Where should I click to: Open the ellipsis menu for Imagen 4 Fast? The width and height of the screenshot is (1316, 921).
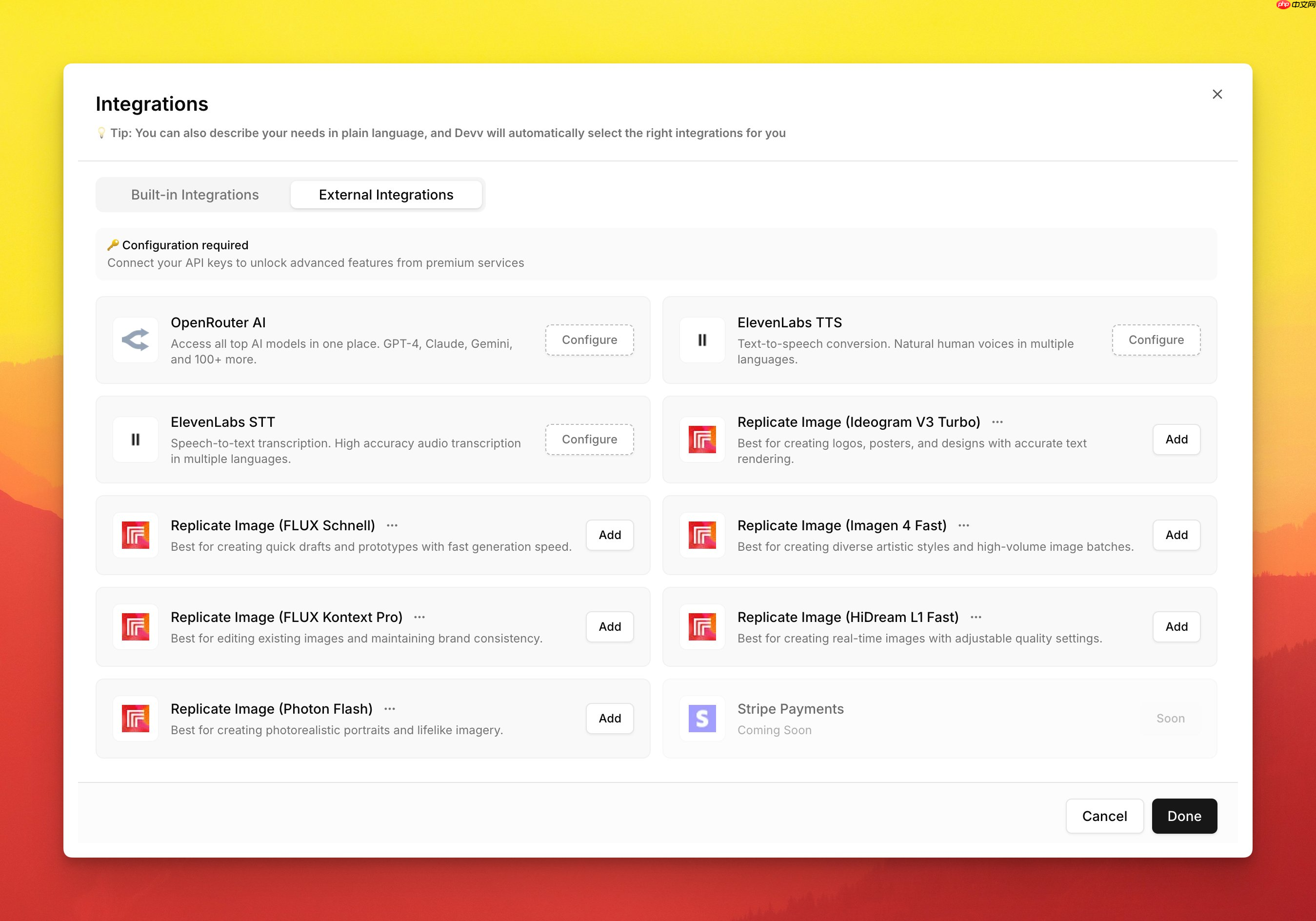[x=963, y=525]
